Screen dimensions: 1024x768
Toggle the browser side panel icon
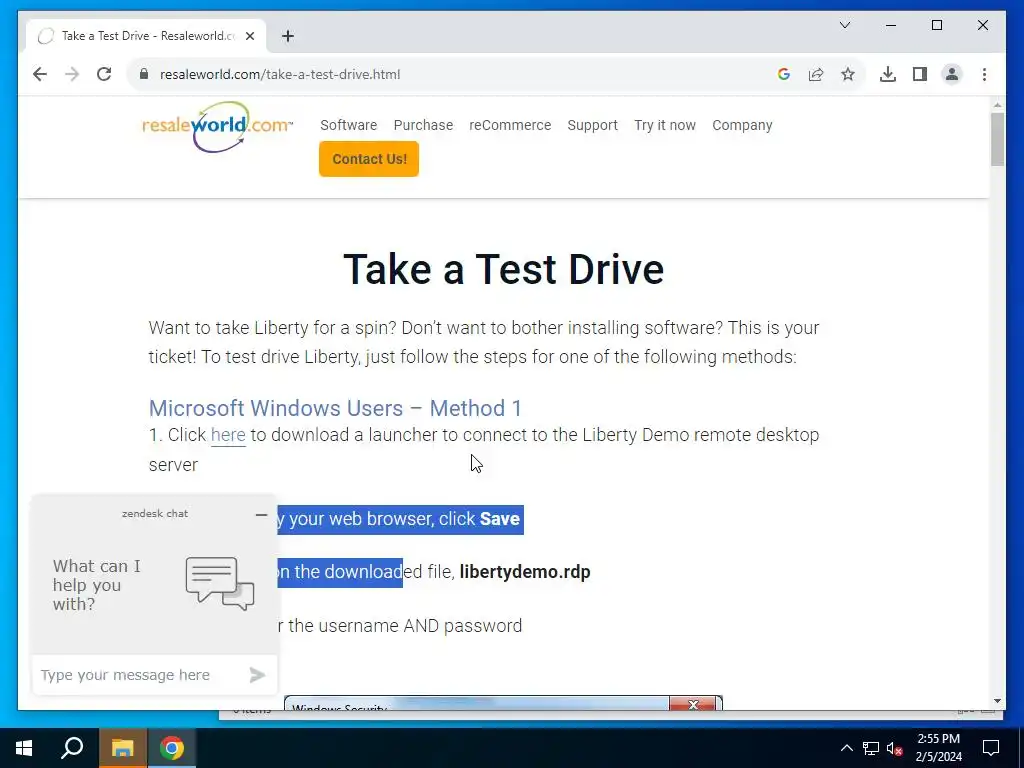coord(920,74)
